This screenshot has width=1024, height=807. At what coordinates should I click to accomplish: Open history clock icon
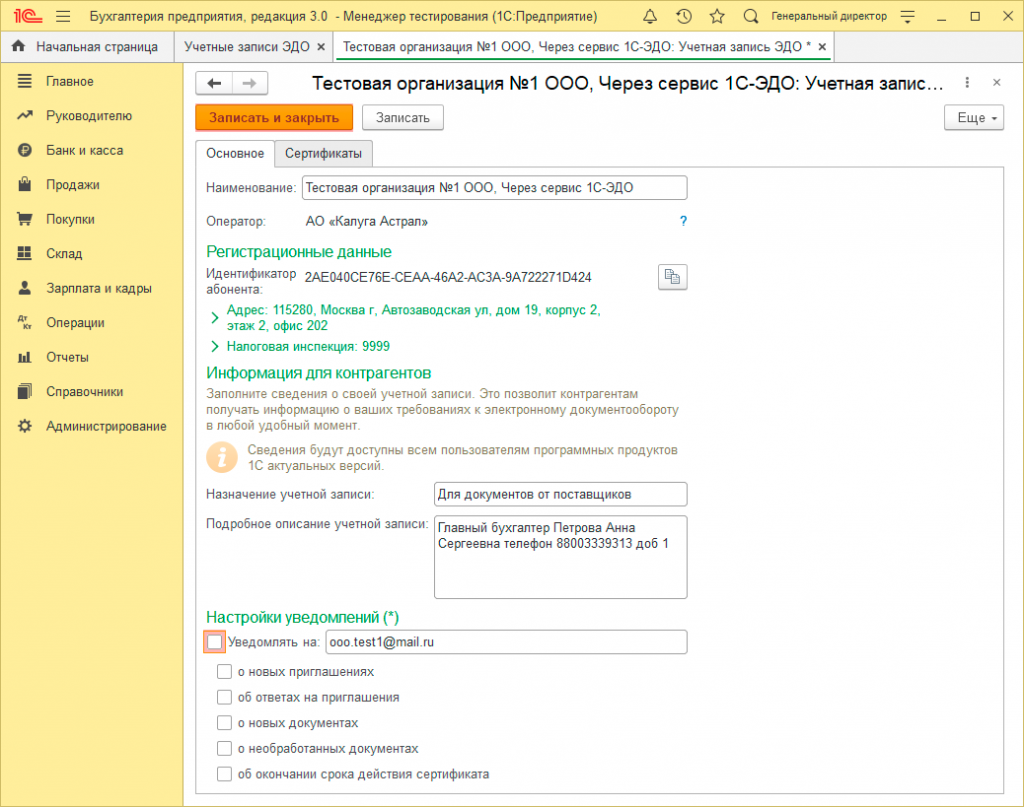point(684,16)
